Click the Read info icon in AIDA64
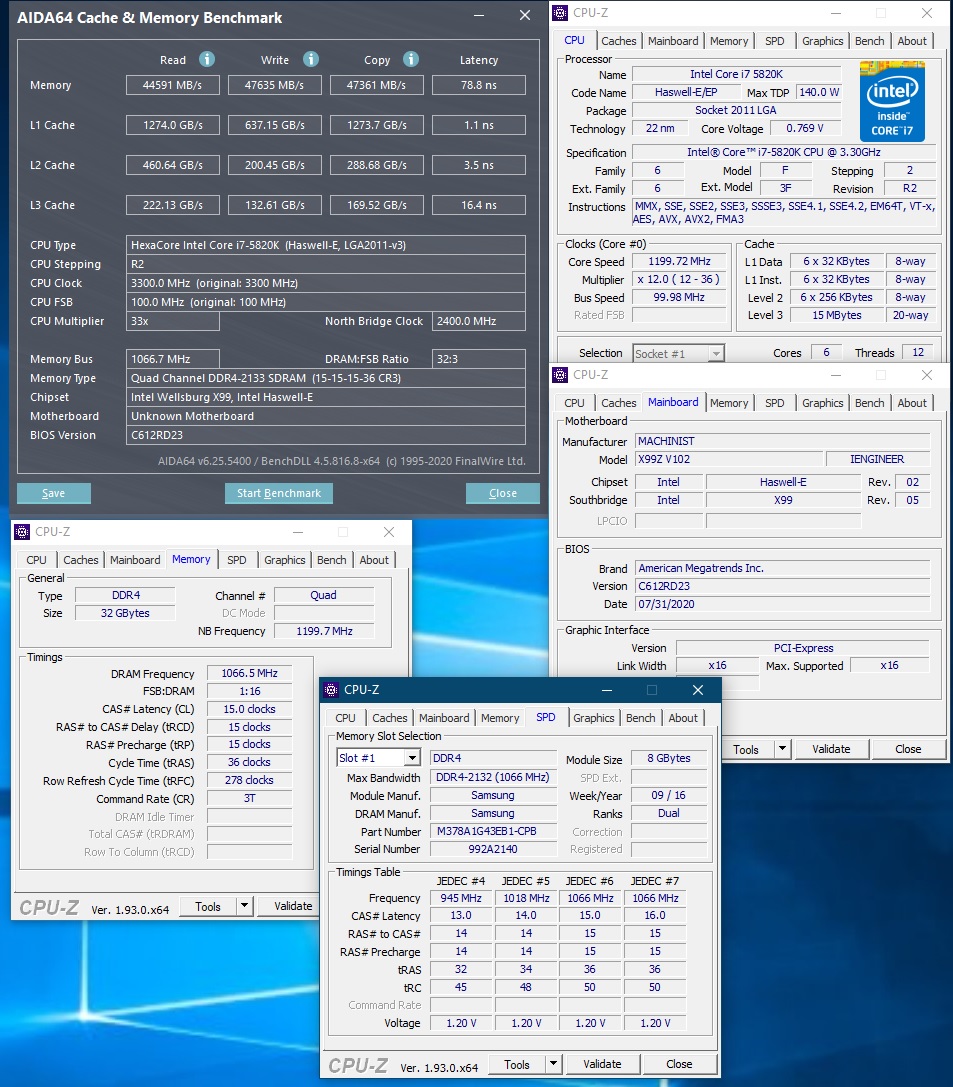The width and height of the screenshot is (953, 1087). point(207,59)
